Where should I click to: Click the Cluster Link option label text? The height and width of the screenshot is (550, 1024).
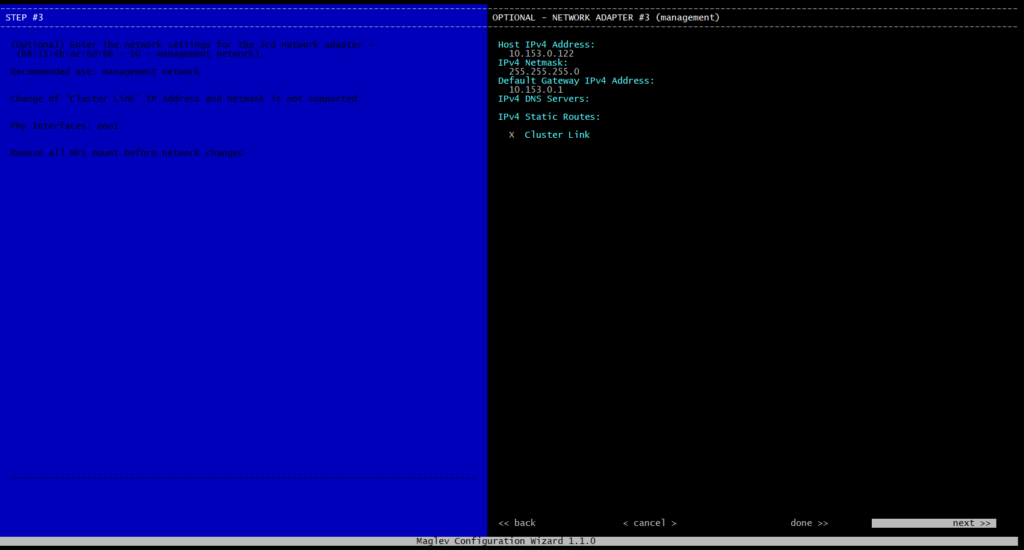tap(557, 135)
